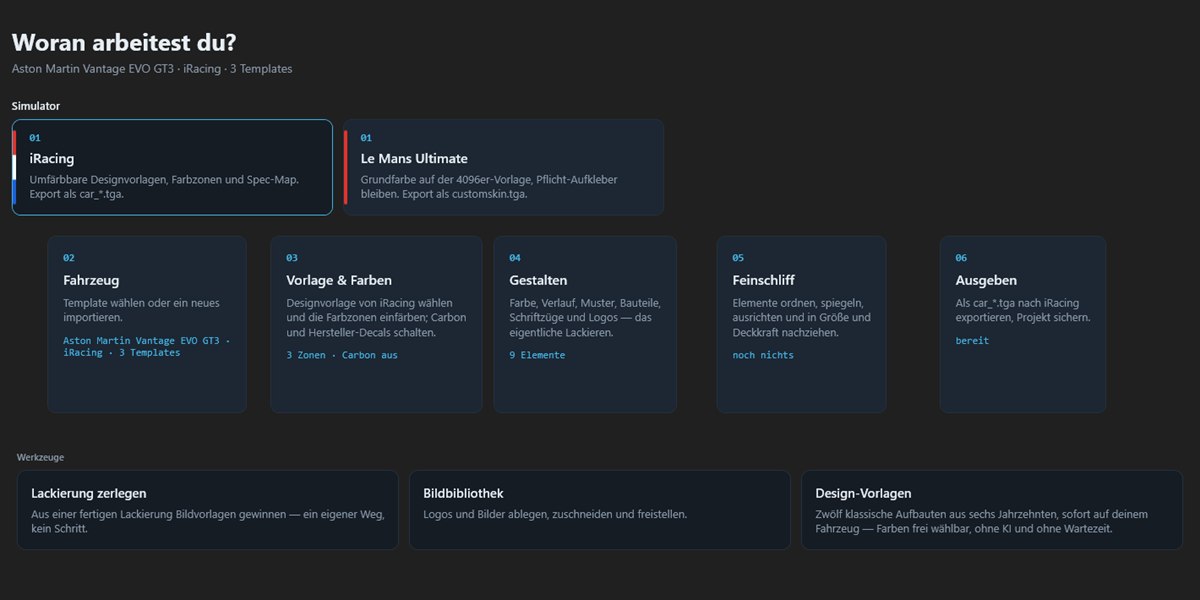
Task: Open the Design-Vorlagen tool
Action: point(992,510)
